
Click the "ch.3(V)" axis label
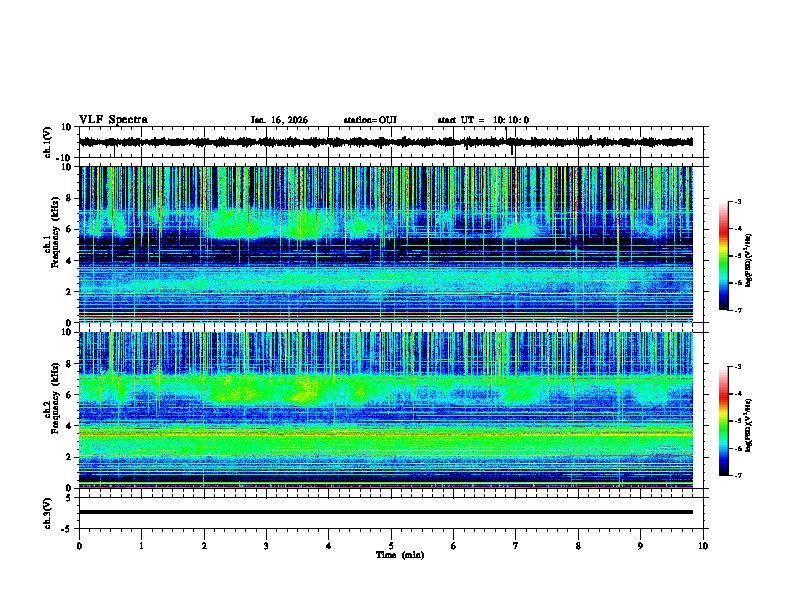48,513
